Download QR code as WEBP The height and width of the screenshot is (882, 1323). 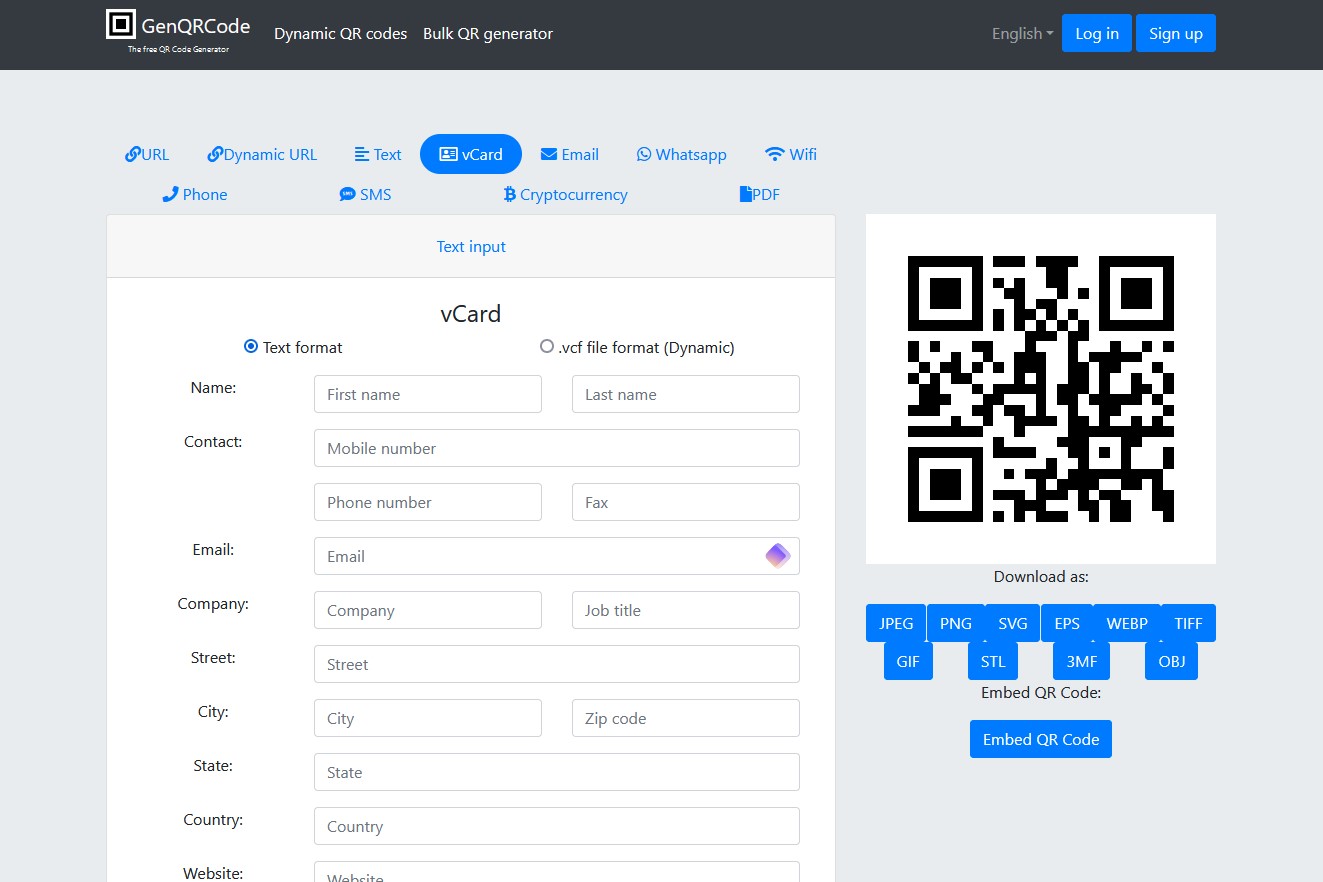(1127, 623)
